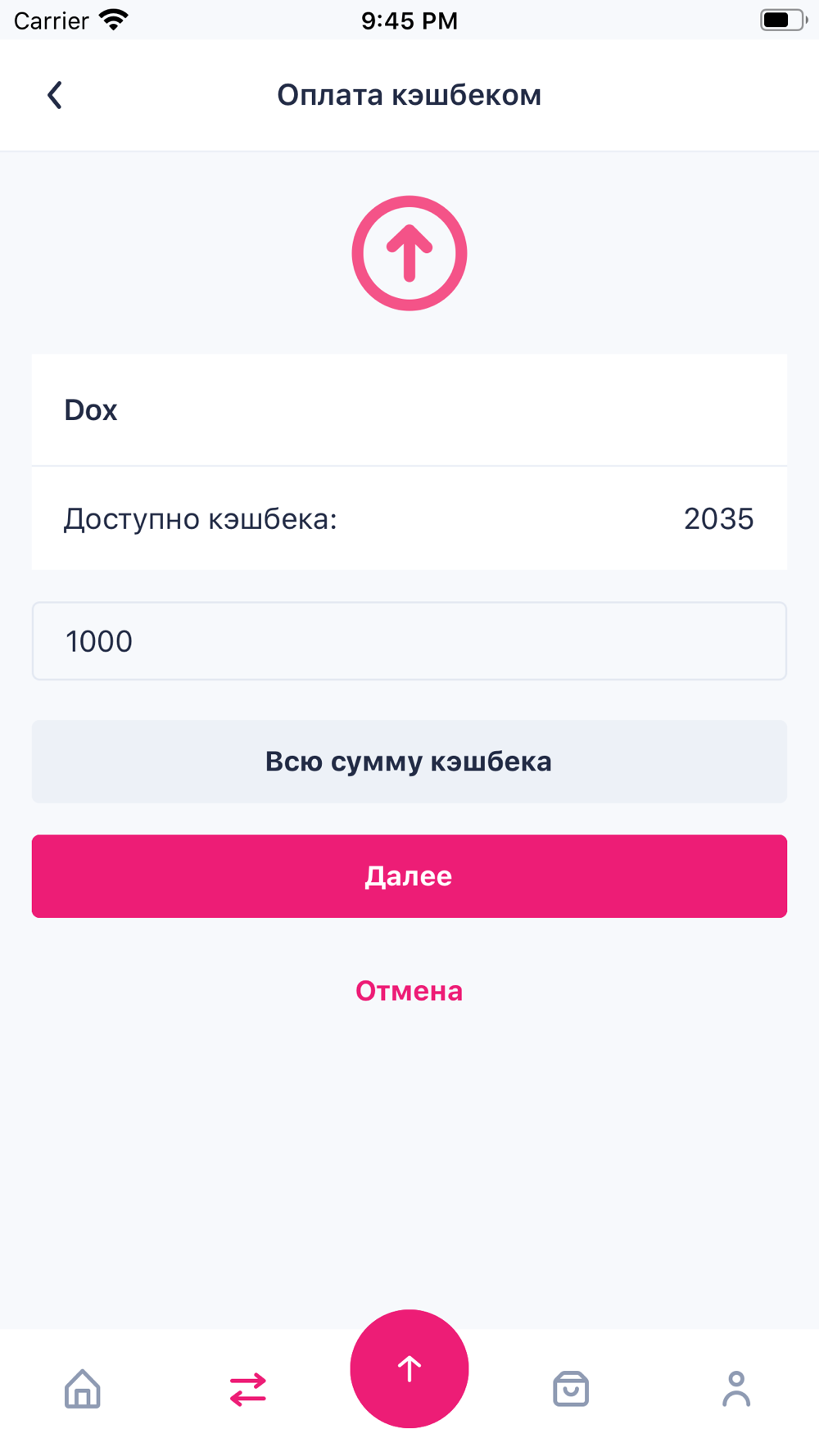
Task: Tap the battery indicator icon
Action: point(784,20)
